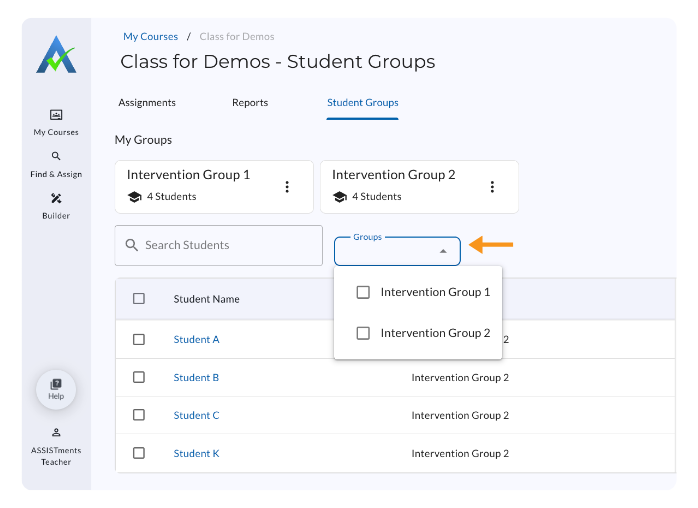The width and height of the screenshot is (698, 508).
Task: Toggle the select-all students checkbox
Action: (x=139, y=298)
